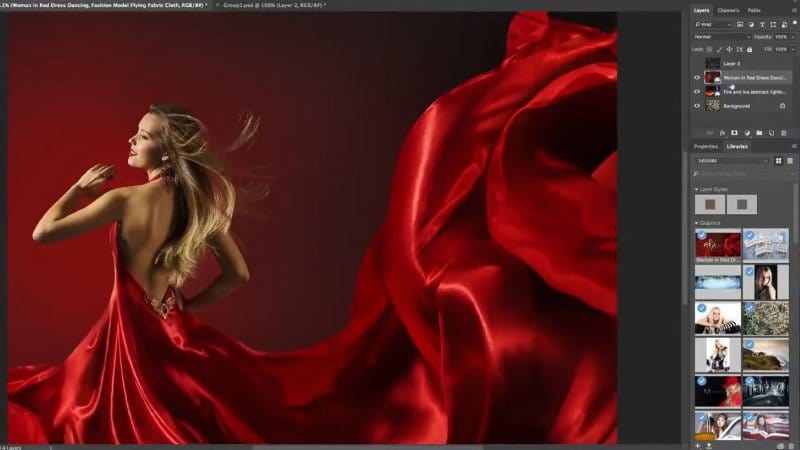Apply the first layer style swatch
This screenshot has width=800, height=450.
tap(710, 205)
